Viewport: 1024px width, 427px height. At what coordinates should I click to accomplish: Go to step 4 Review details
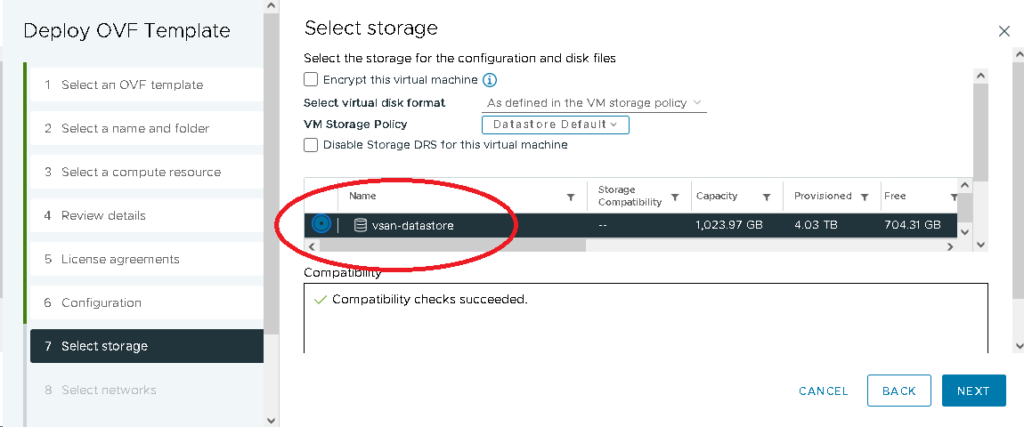(x=103, y=216)
